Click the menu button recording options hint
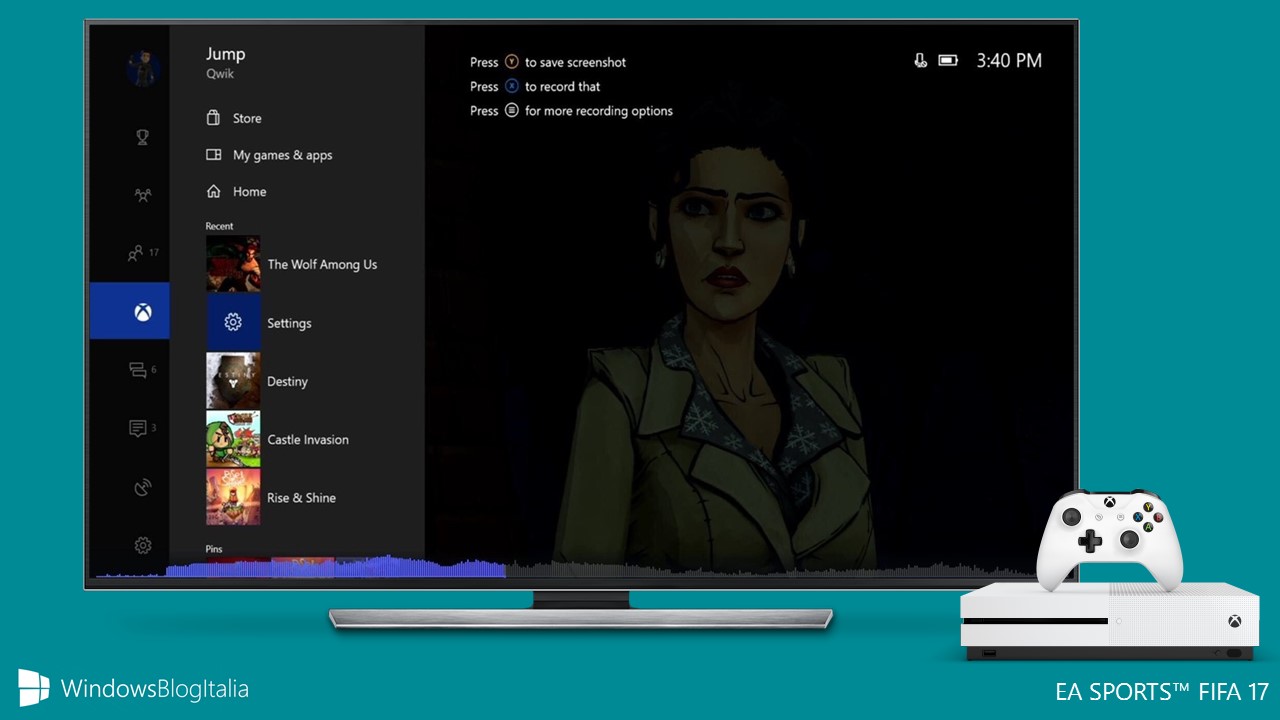This screenshot has width=1280, height=720. point(512,110)
